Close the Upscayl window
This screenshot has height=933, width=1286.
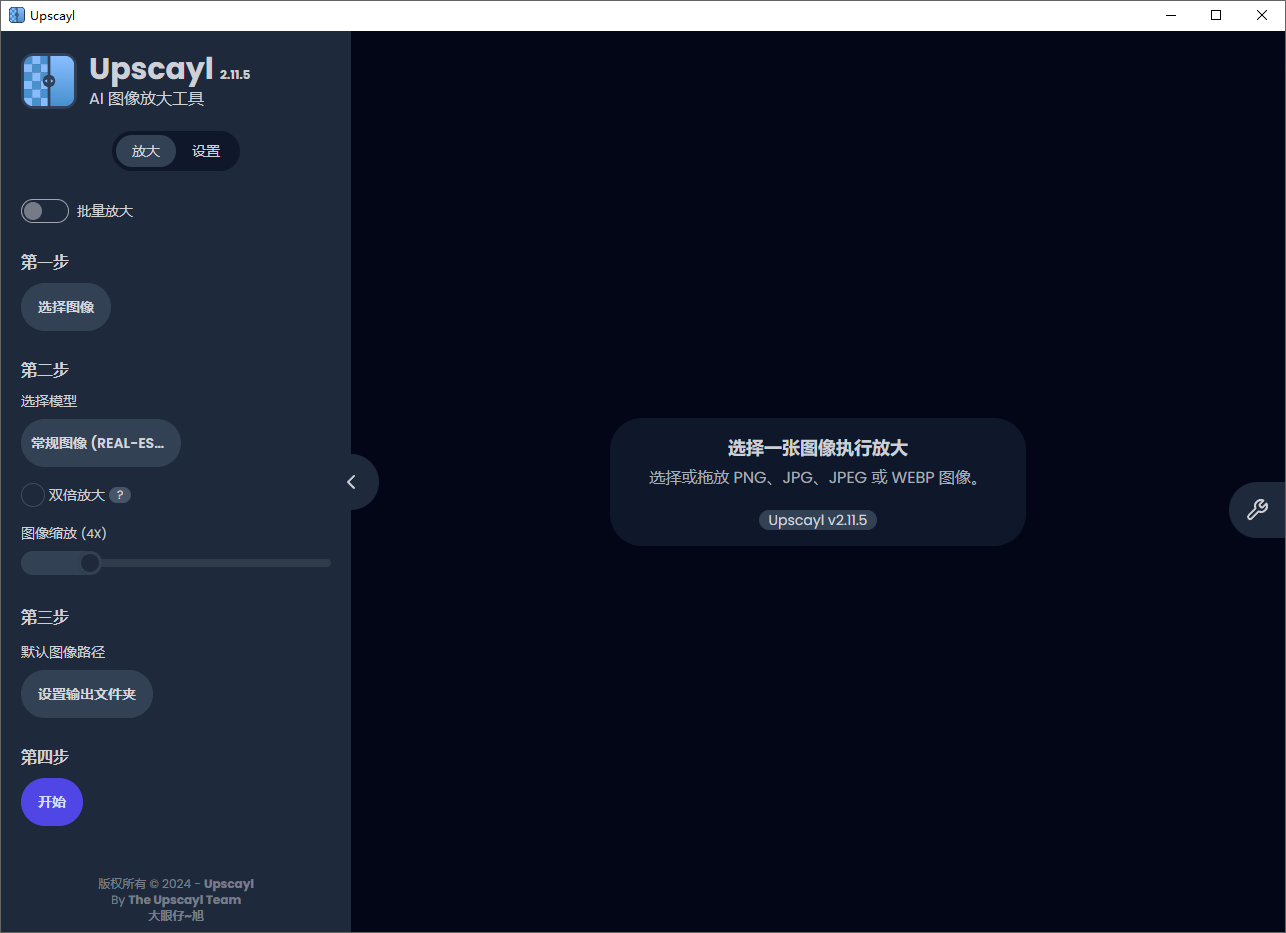[x=1262, y=15]
